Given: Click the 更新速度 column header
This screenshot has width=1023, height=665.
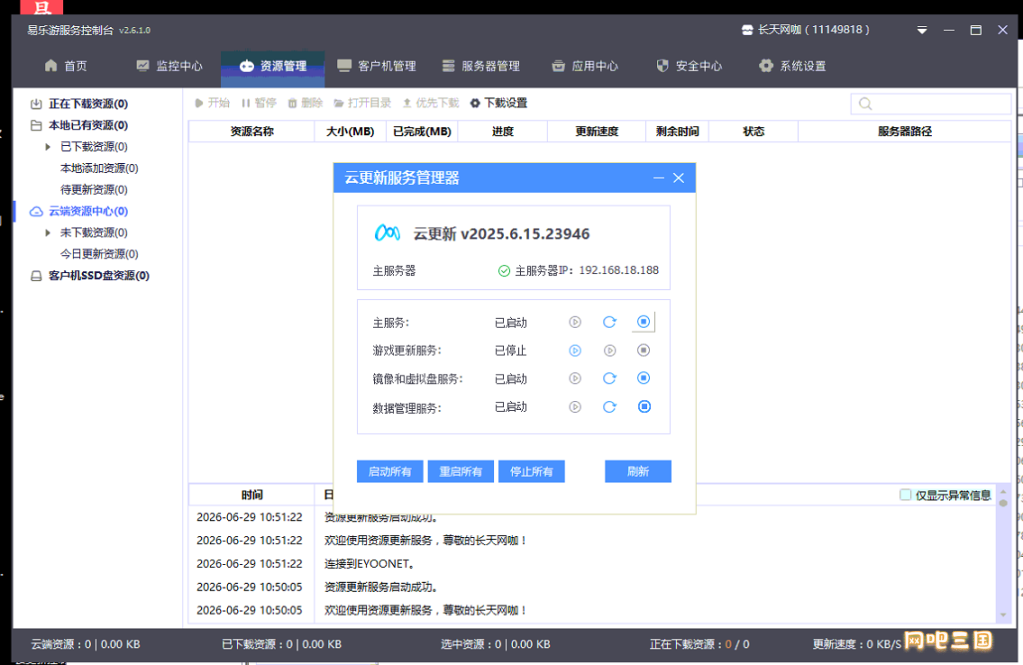Looking at the screenshot, I should point(597,131).
